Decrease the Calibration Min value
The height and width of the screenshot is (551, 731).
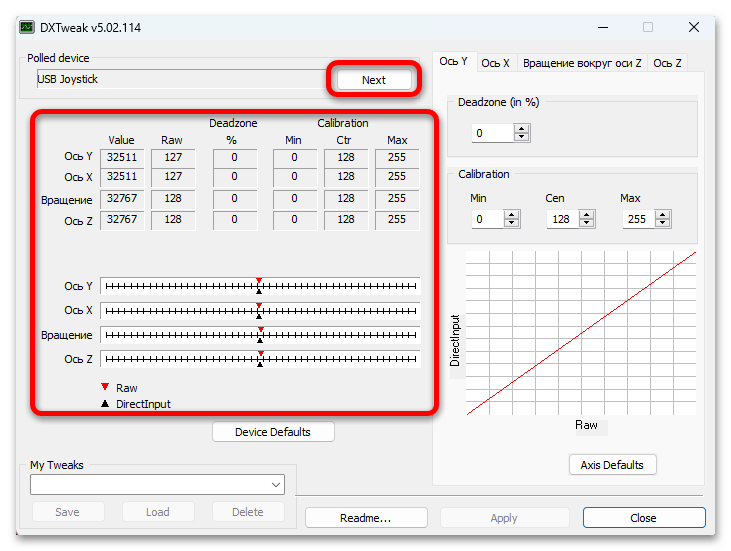point(512,223)
